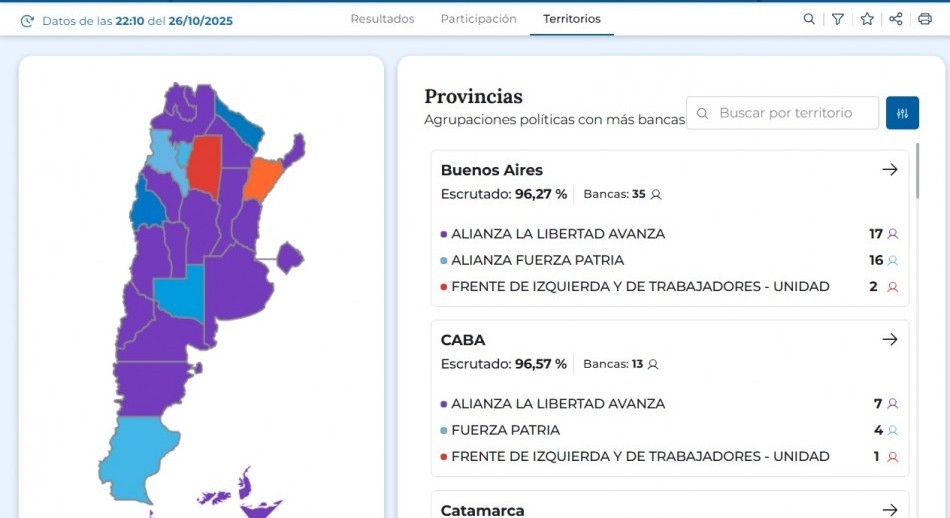Click Escrutado: 96,57 % text

click(503, 364)
